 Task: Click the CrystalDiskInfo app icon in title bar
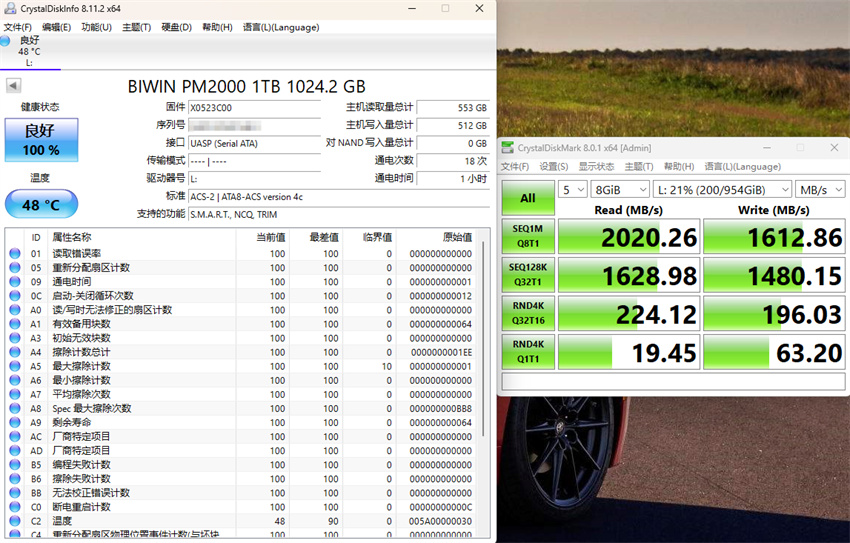point(9,9)
